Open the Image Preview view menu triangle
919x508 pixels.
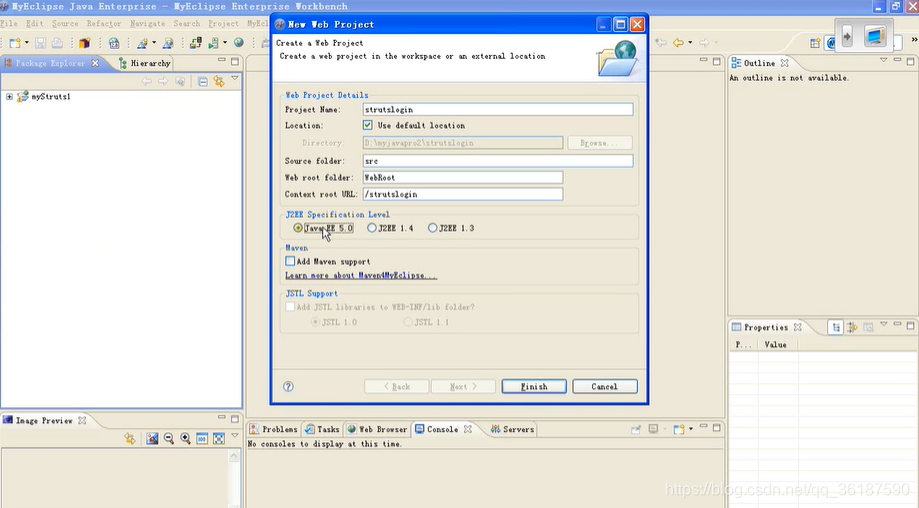click(235, 435)
